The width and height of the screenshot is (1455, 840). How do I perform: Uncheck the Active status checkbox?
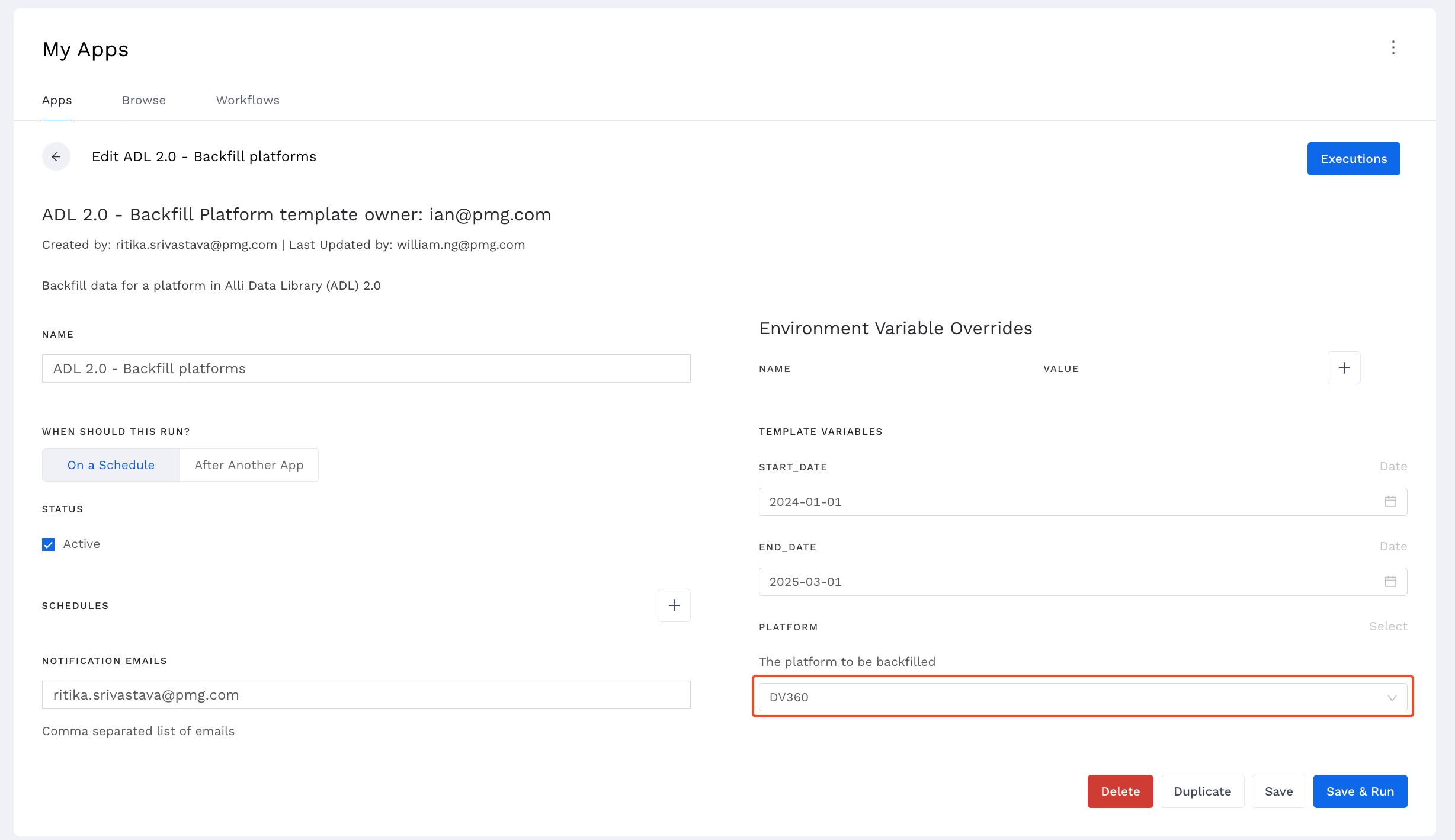49,544
